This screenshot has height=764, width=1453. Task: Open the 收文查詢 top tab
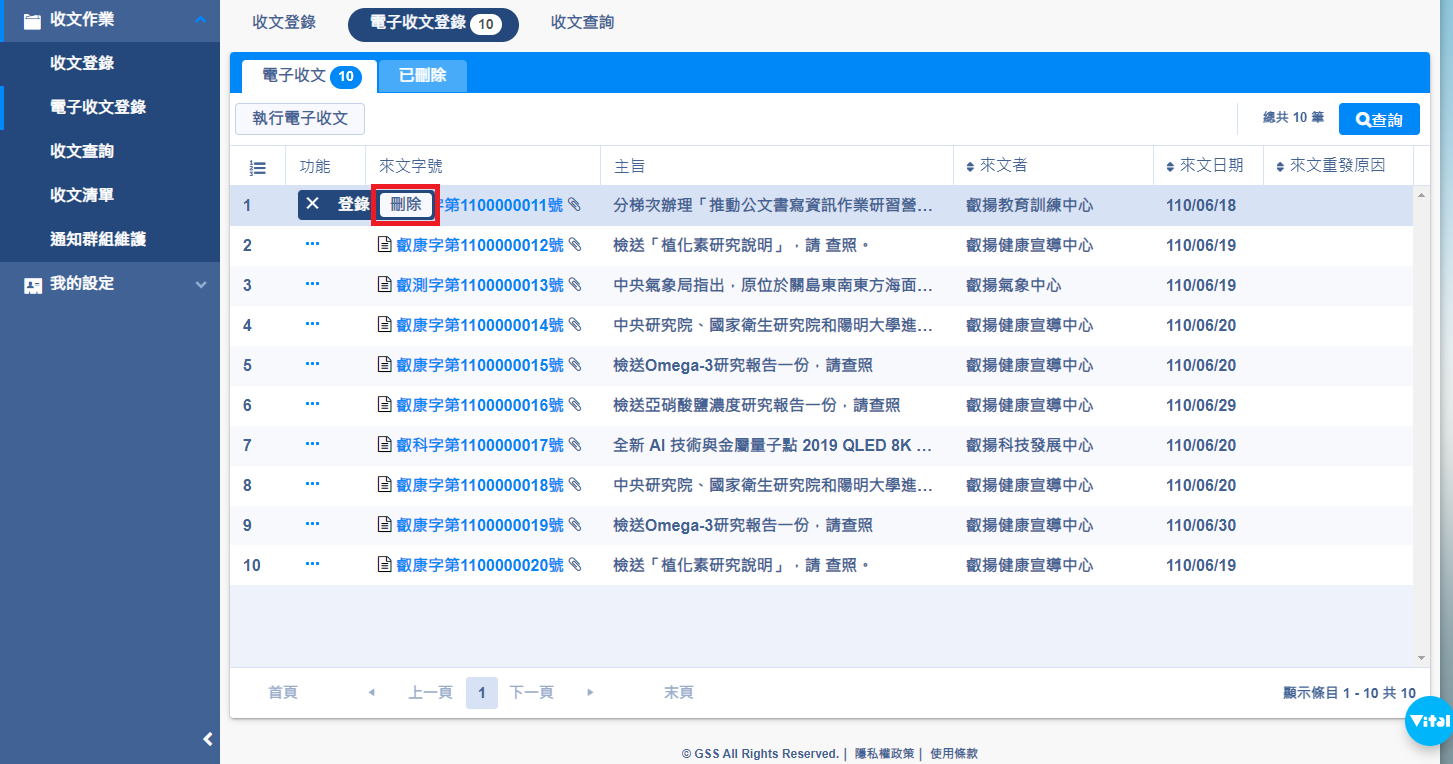pyautogui.click(x=582, y=23)
